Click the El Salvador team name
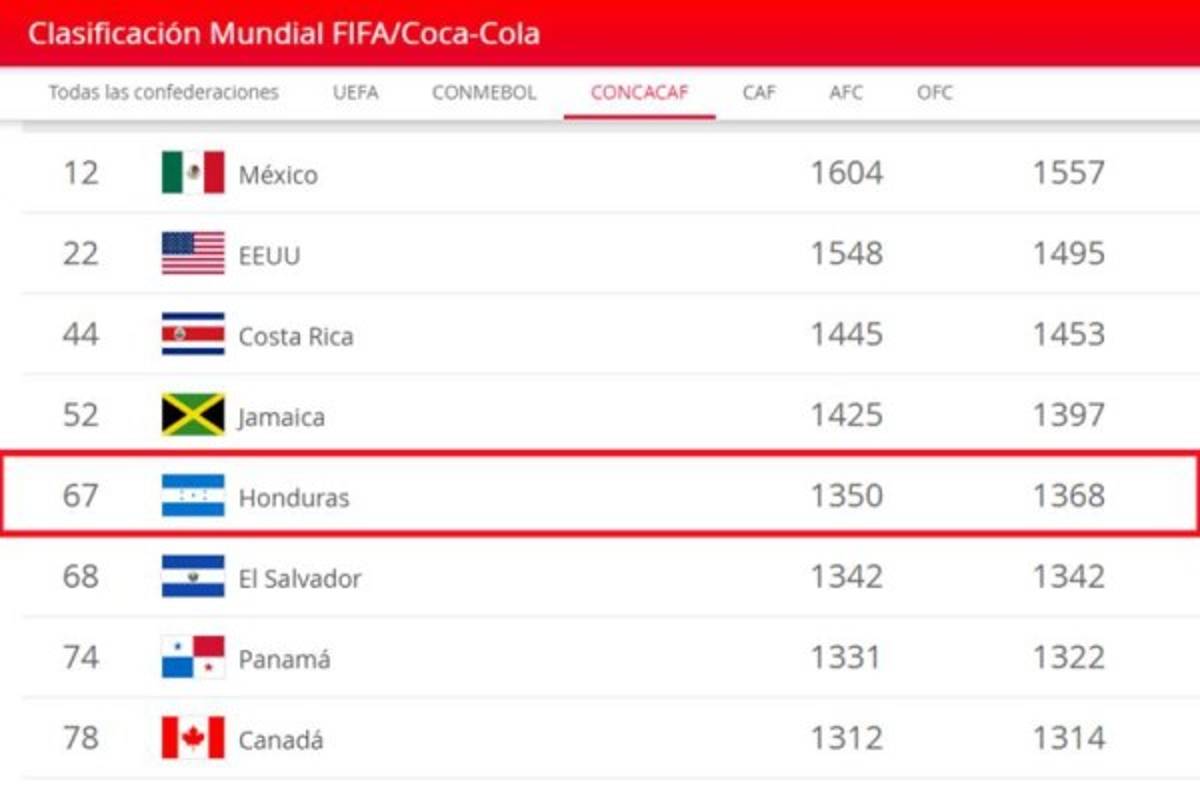The height and width of the screenshot is (796, 1200). [x=300, y=578]
